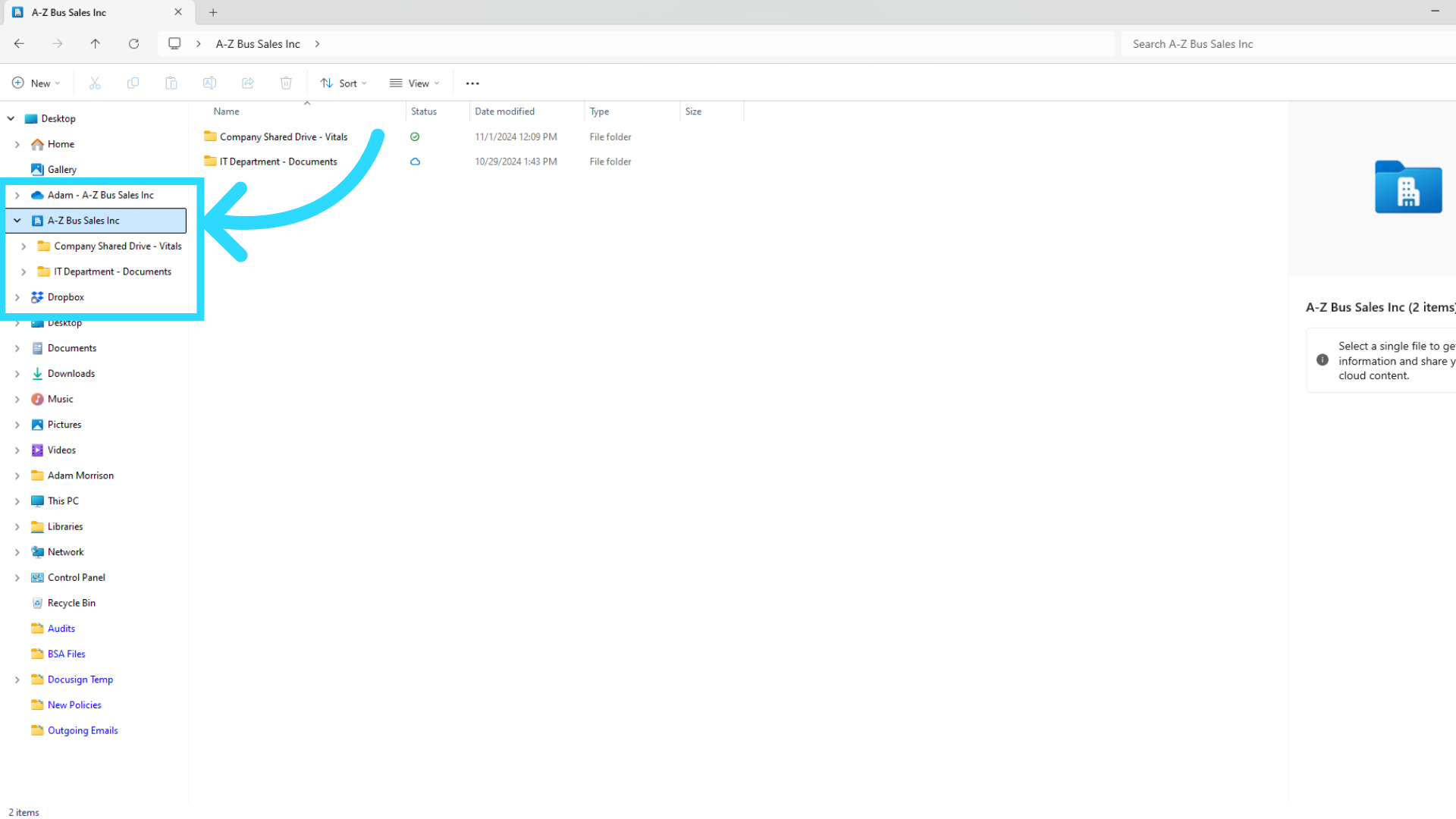Click the large building folder icon in details pane
Viewport: 1456px width, 819px height.
pyautogui.click(x=1408, y=187)
